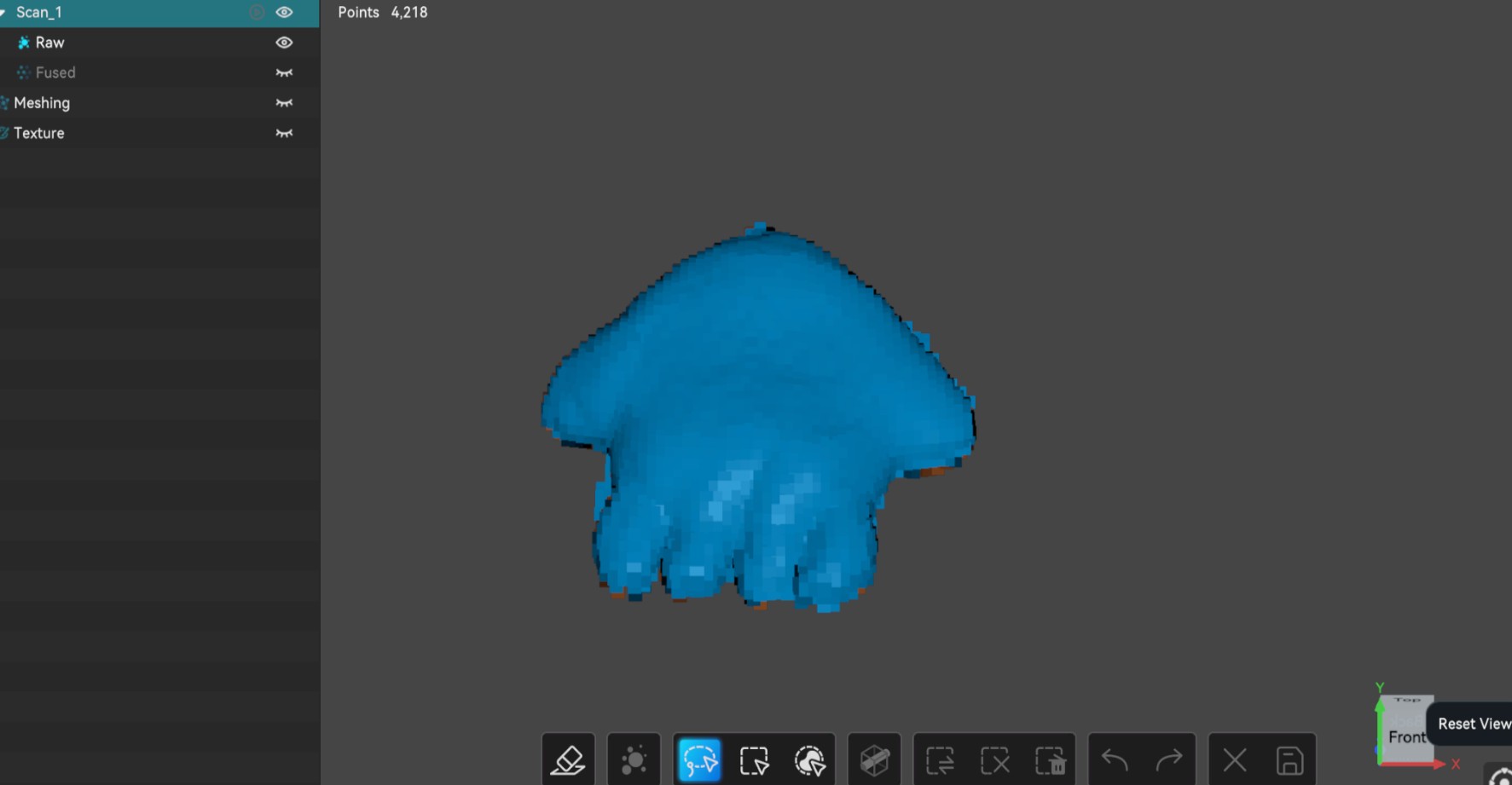Click the isolated points cleanup icon
Screen dimensions: 1512x785
click(x=634, y=759)
